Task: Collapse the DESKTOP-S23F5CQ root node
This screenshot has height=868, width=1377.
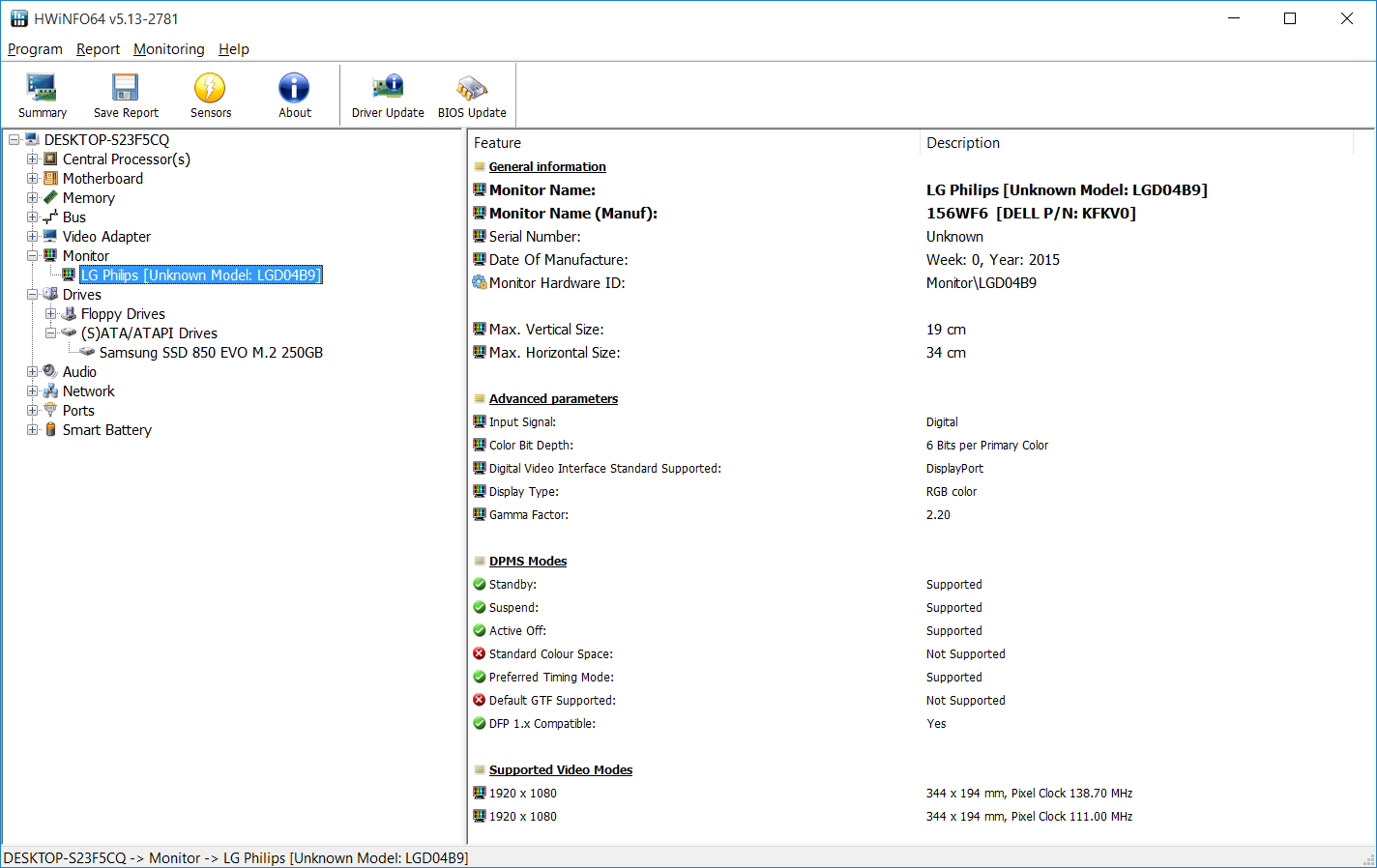Action: point(15,139)
